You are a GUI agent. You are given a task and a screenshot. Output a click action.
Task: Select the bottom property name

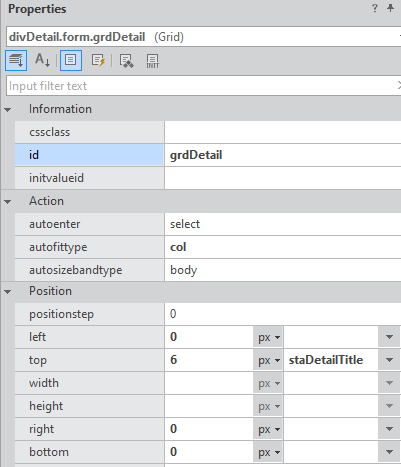click(89, 452)
